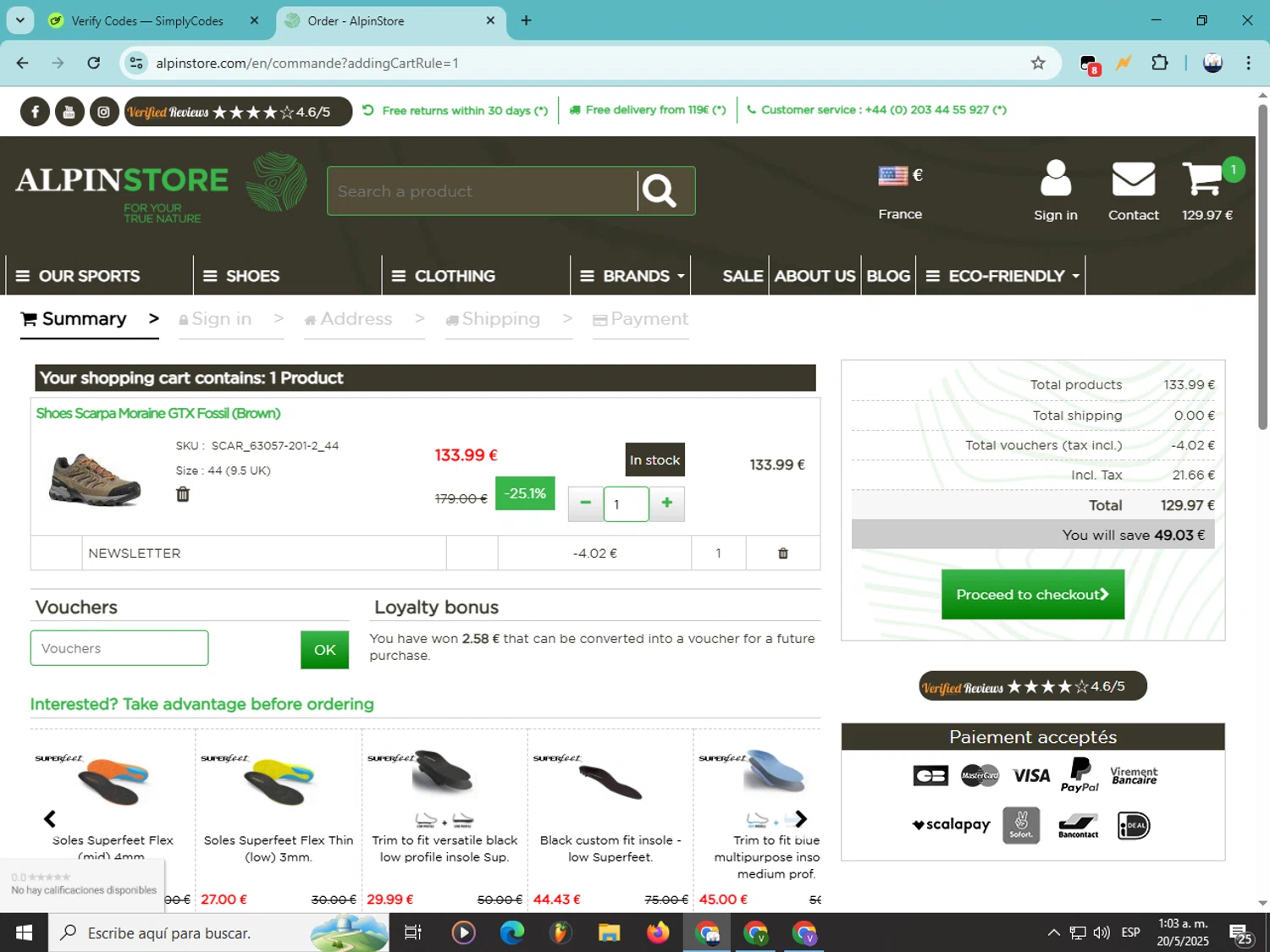Open Firefox from the taskbar
The height and width of the screenshot is (952, 1270).
tap(658, 933)
